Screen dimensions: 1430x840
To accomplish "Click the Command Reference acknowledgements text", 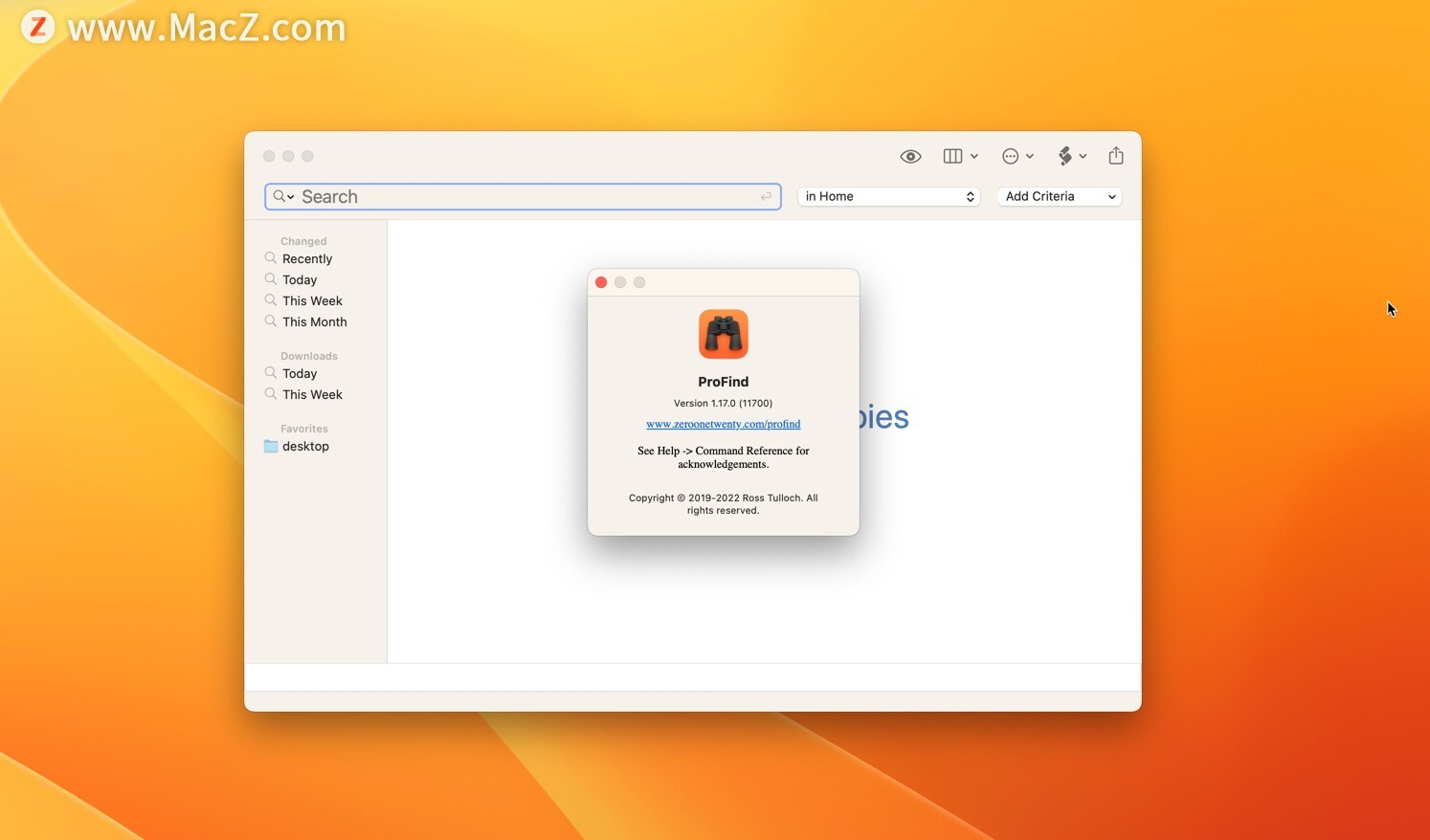I will click(724, 457).
